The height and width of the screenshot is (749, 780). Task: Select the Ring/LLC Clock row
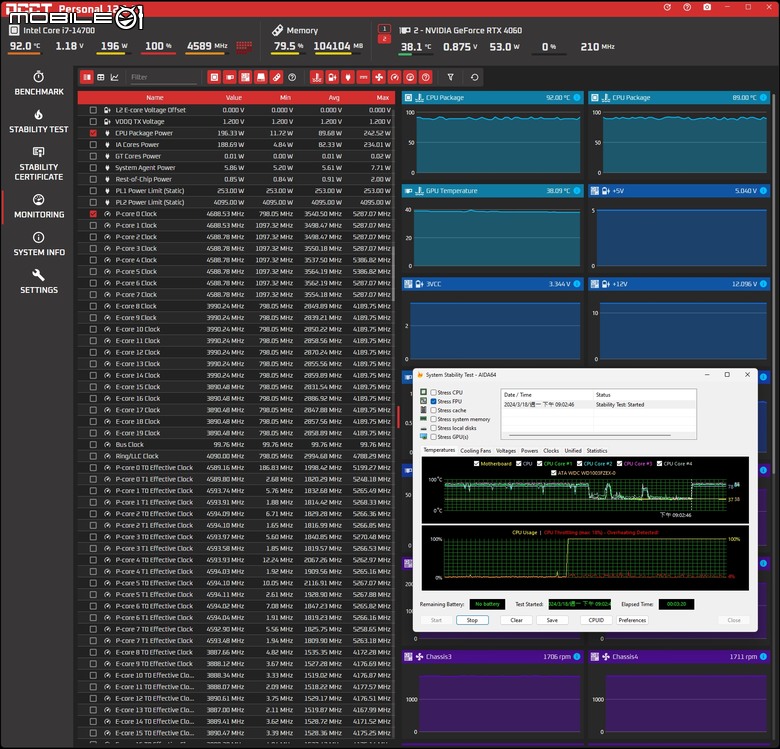pos(236,456)
